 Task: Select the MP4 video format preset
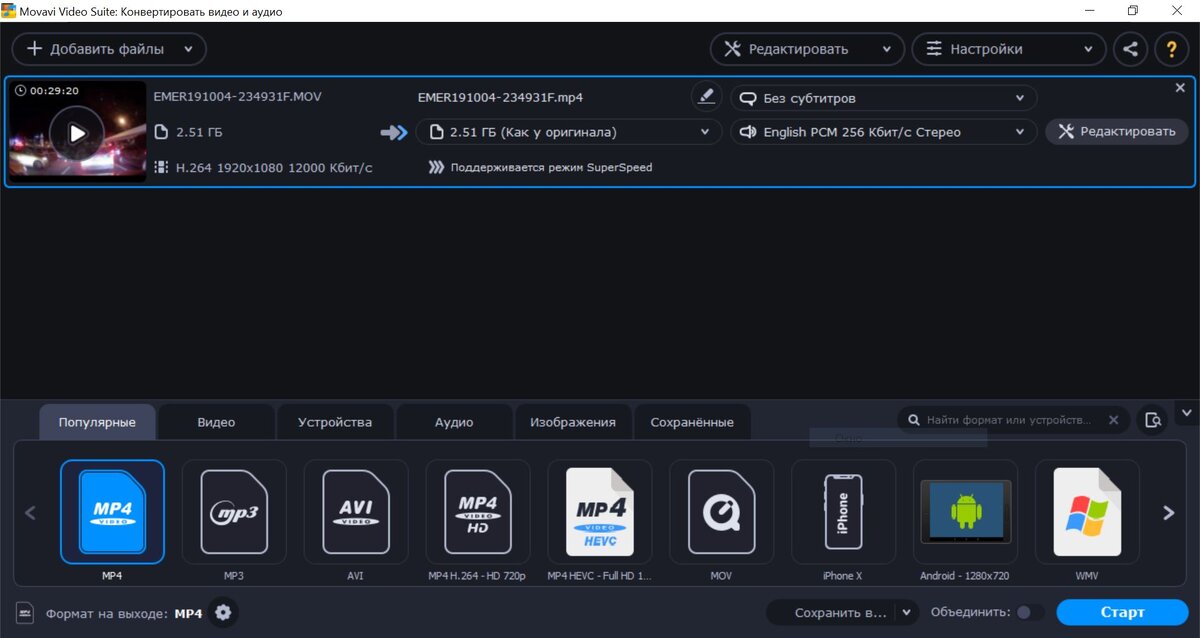click(112, 512)
